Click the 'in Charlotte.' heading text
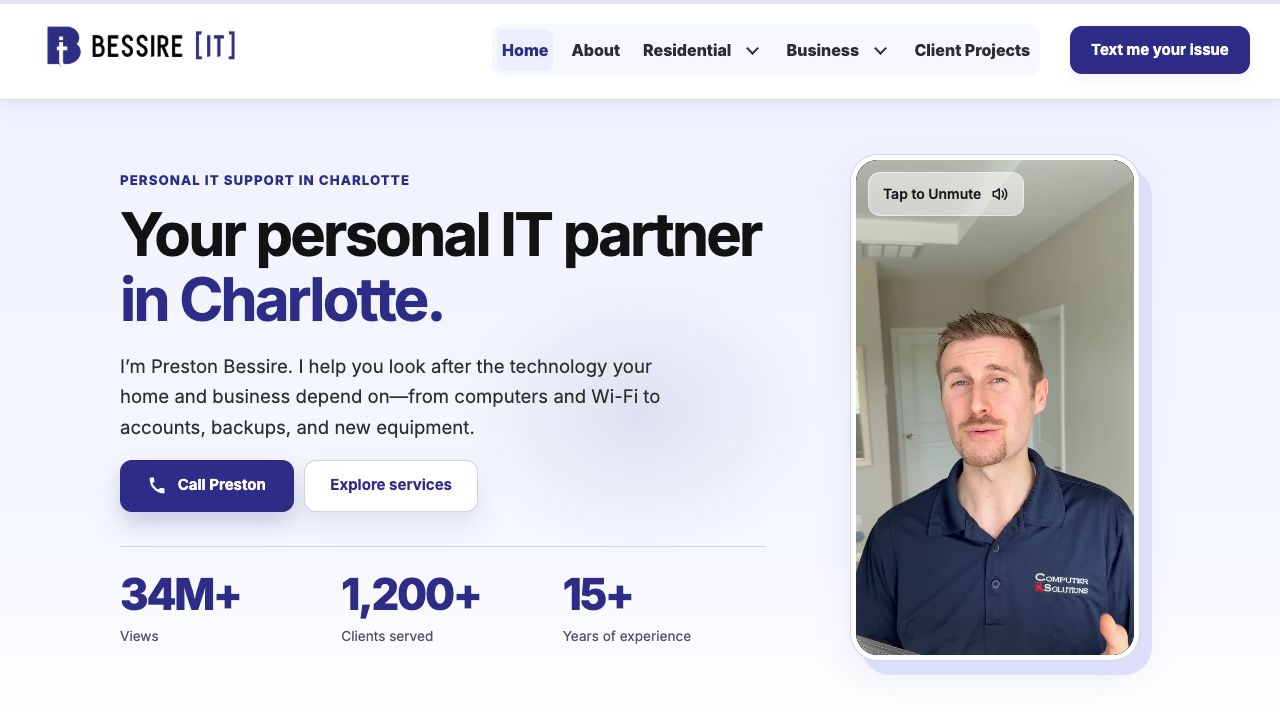 [x=281, y=300]
